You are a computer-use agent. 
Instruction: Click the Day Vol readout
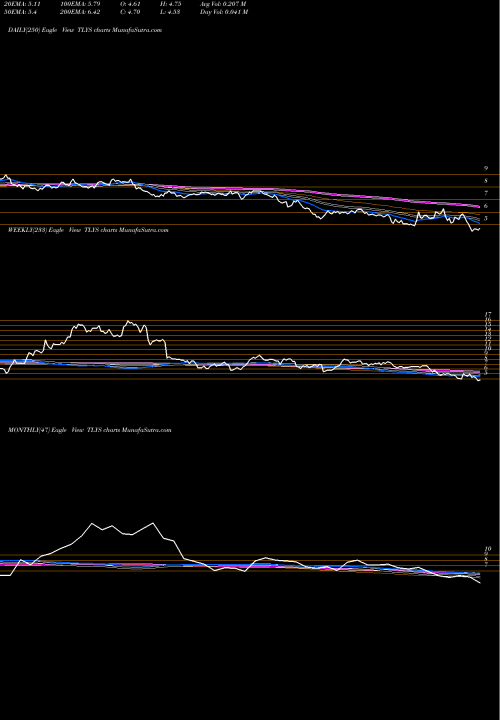tap(224, 12)
